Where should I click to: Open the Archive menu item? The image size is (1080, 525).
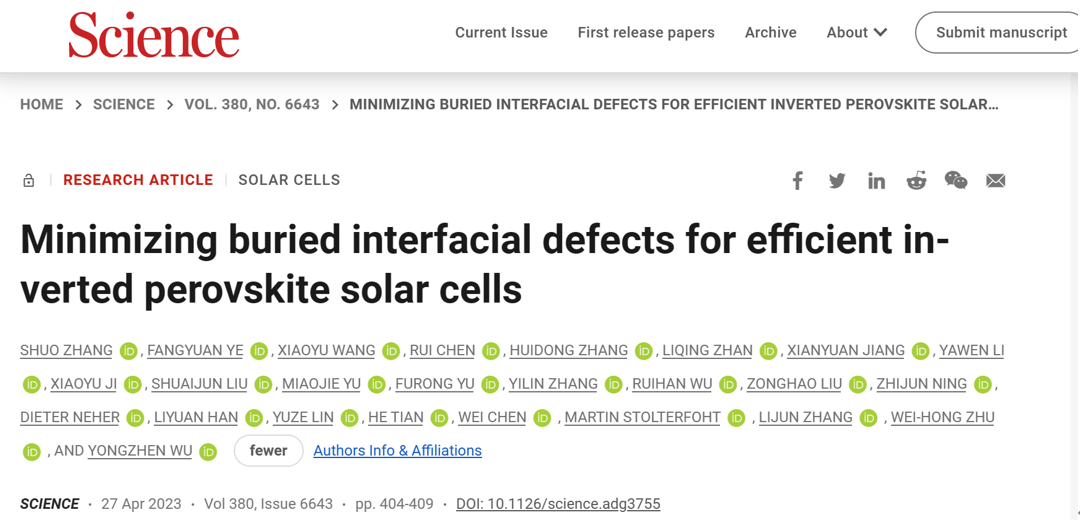771,32
